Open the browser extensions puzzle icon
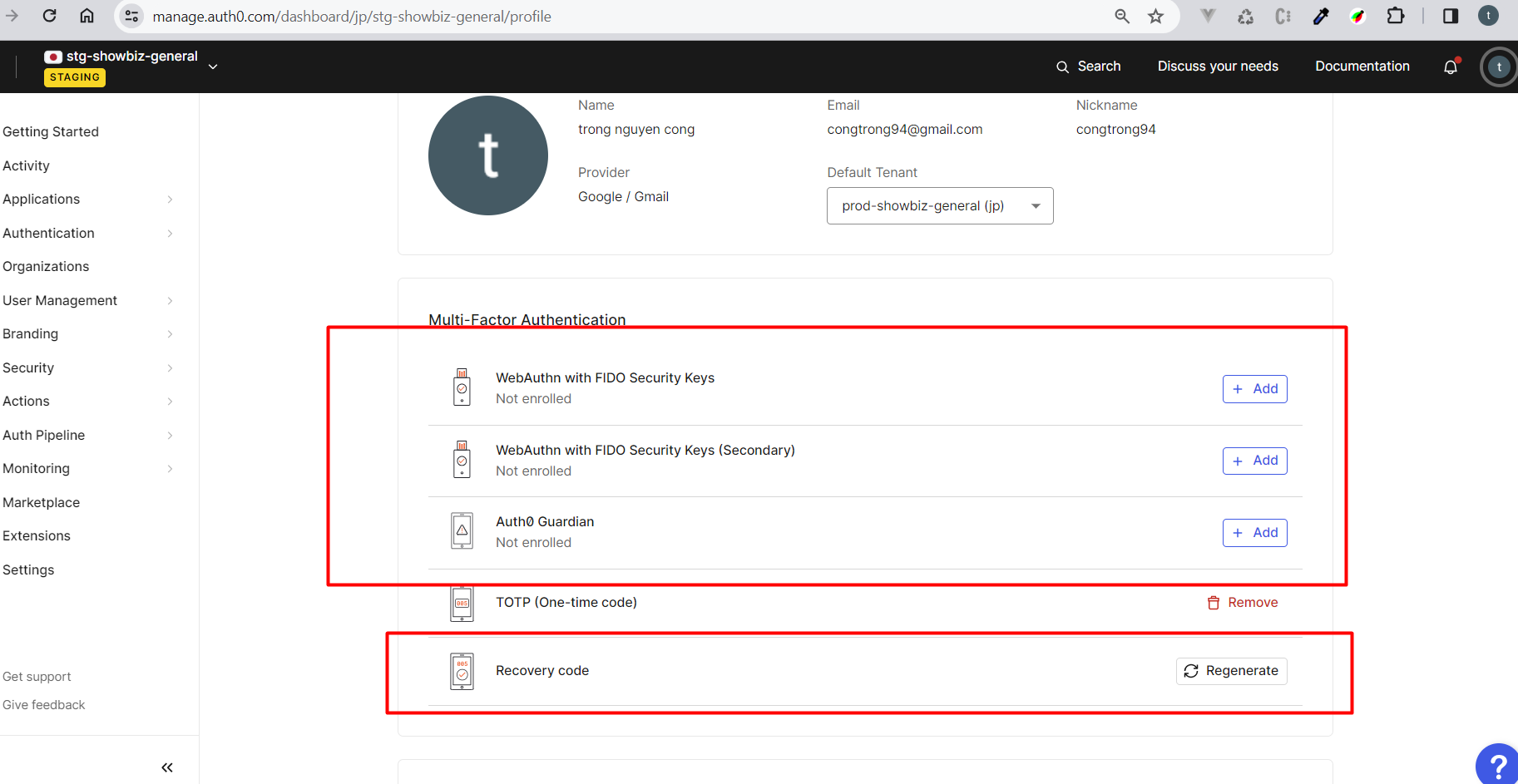The width and height of the screenshot is (1518, 784). pos(1396,17)
